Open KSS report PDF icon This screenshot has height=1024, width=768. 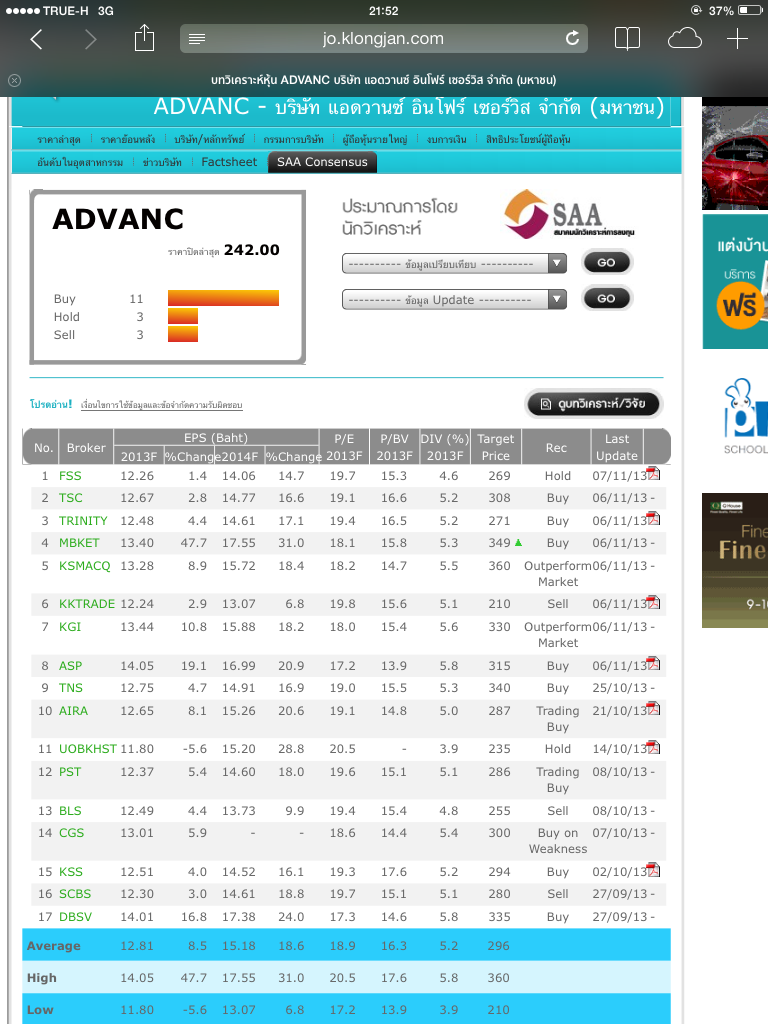tap(653, 870)
